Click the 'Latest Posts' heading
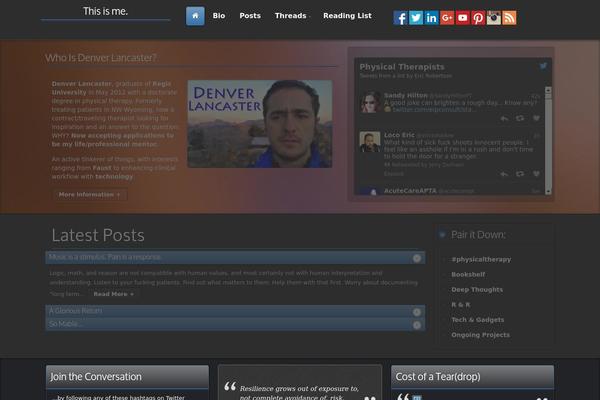600x400 pixels. 98,235
